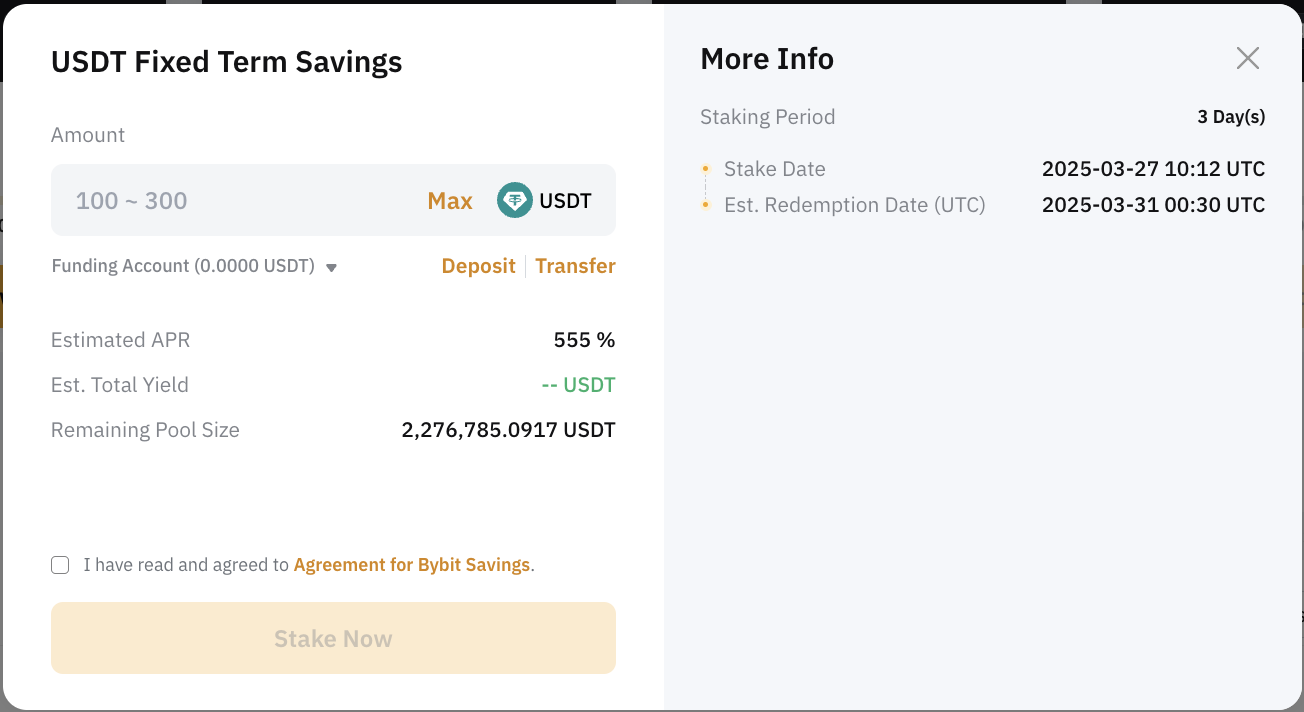1304x712 pixels.
Task: Click the USDT Fixed Term Savings heading
Action: 226,62
